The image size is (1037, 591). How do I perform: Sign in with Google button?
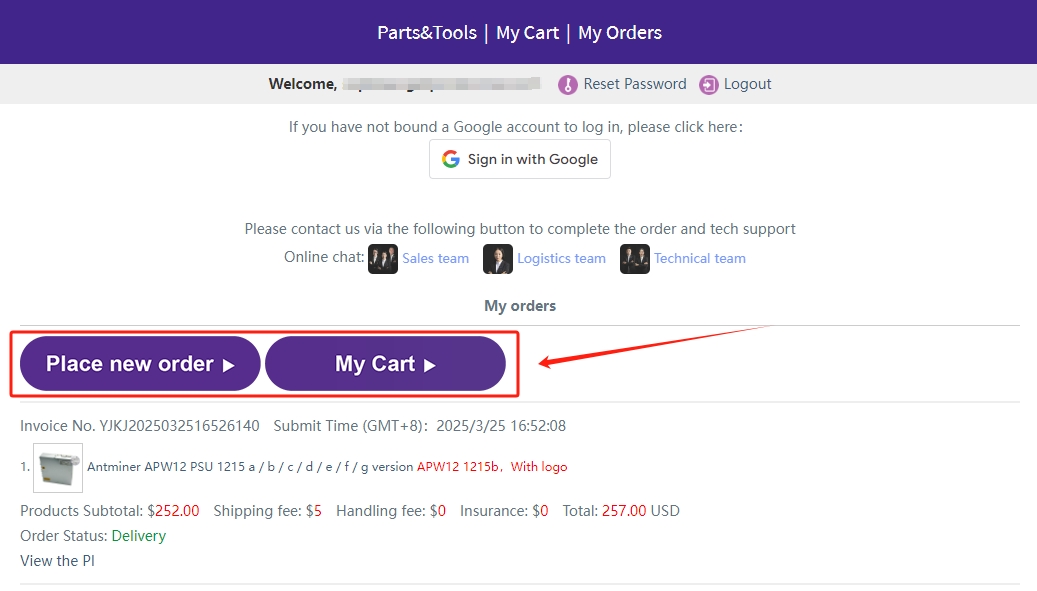pyautogui.click(x=520, y=159)
